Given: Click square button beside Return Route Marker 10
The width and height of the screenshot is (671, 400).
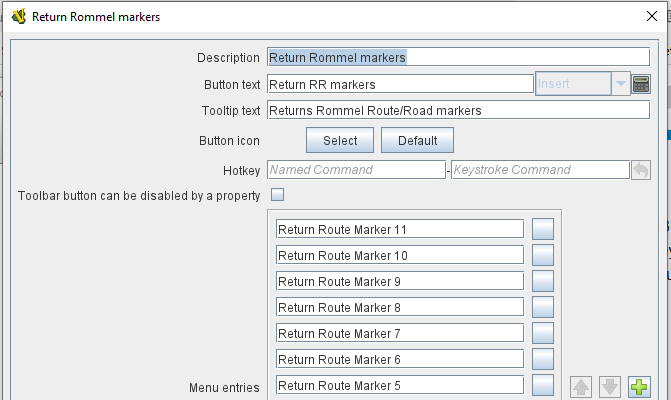Looking at the screenshot, I should pos(543,255).
